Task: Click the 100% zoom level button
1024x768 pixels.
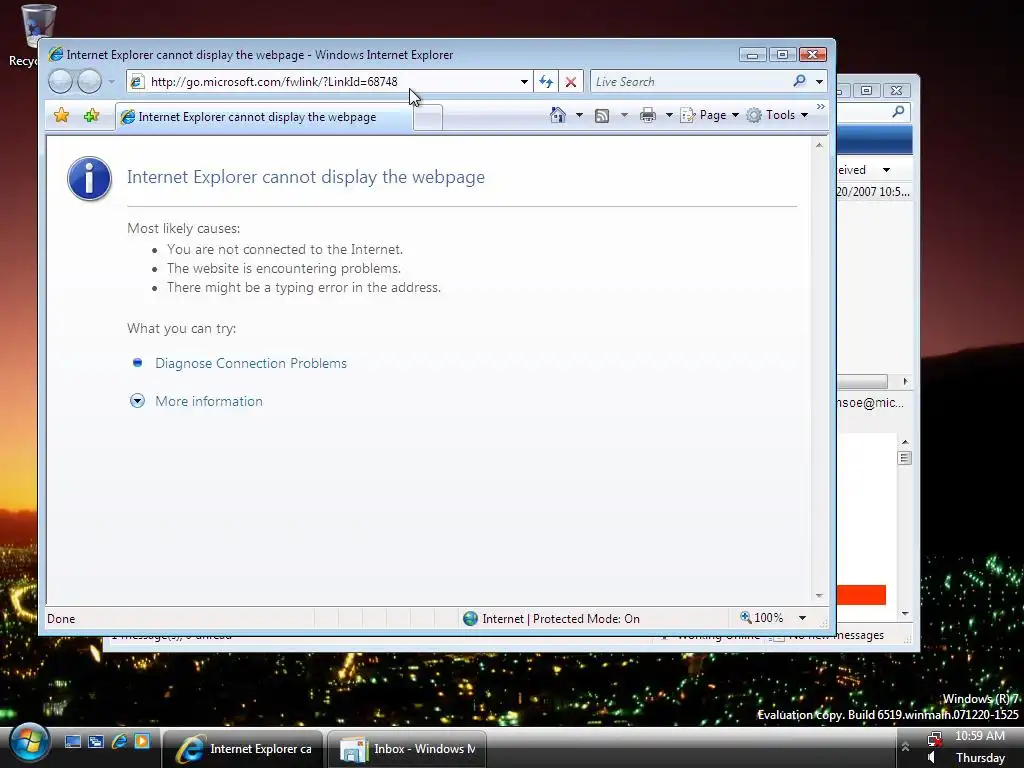Action: click(761, 618)
